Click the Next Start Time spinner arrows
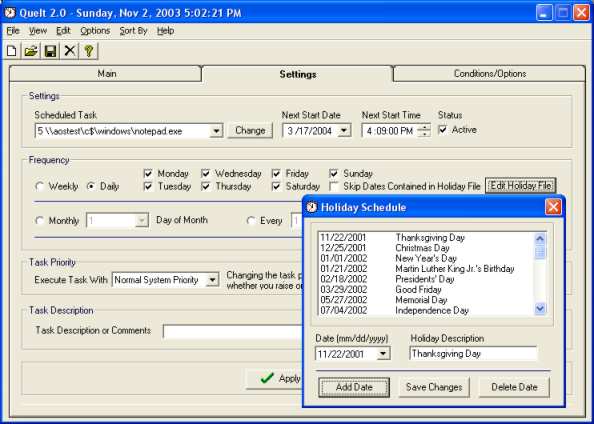The image size is (594, 424). point(424,131)
